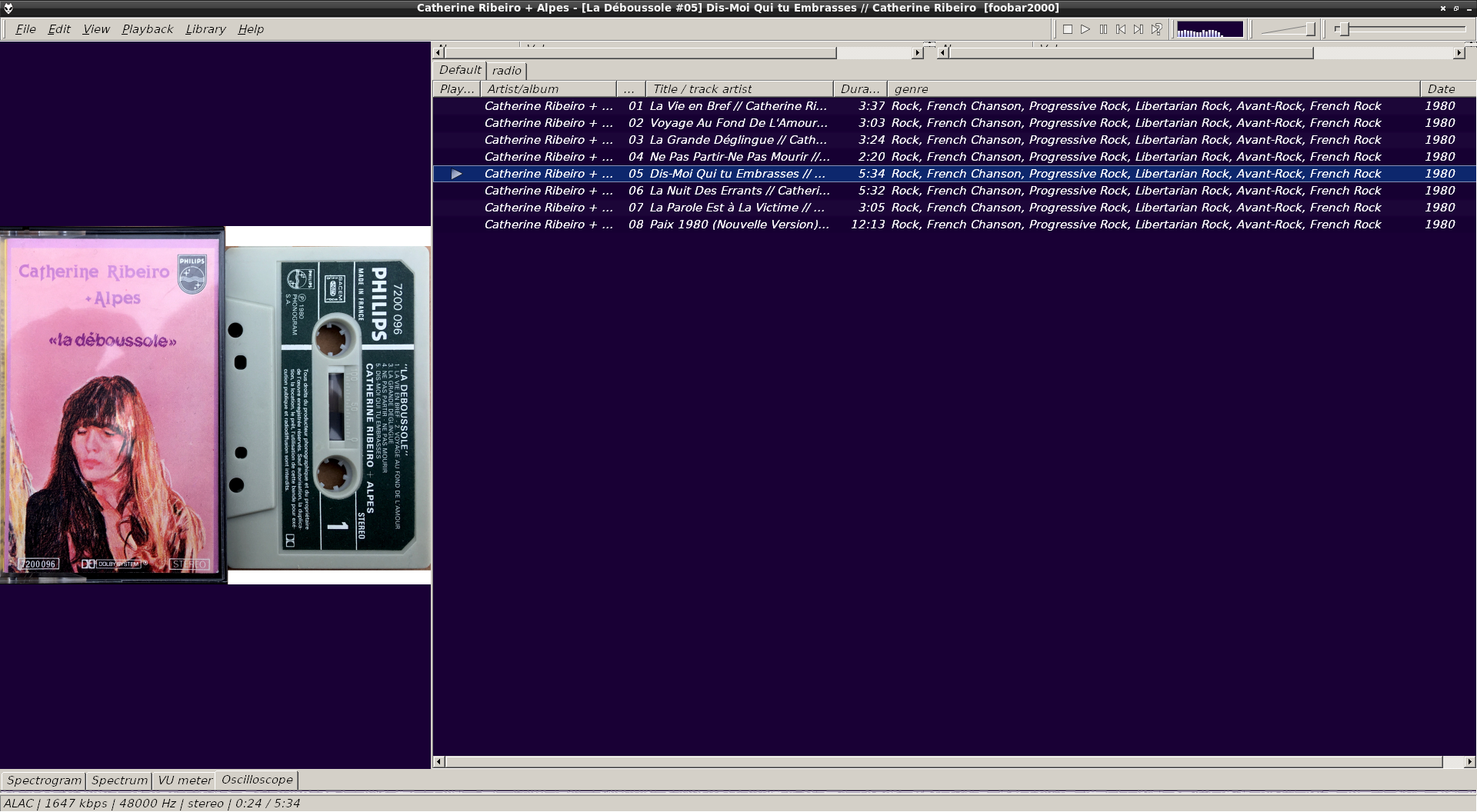Screen dimensions: 1477x812
Task: Click the track number column header
Action: pos(631,89)
